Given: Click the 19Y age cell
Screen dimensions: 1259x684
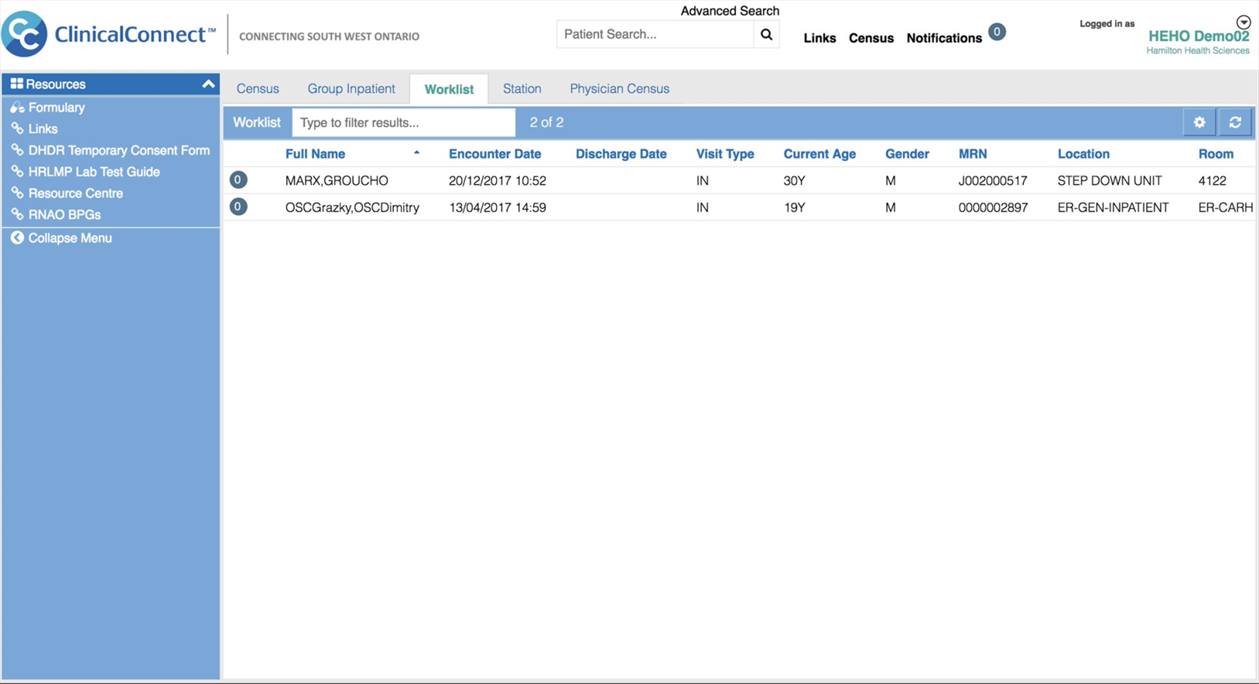Looking at the screenshot, I should tap(794, 208).
